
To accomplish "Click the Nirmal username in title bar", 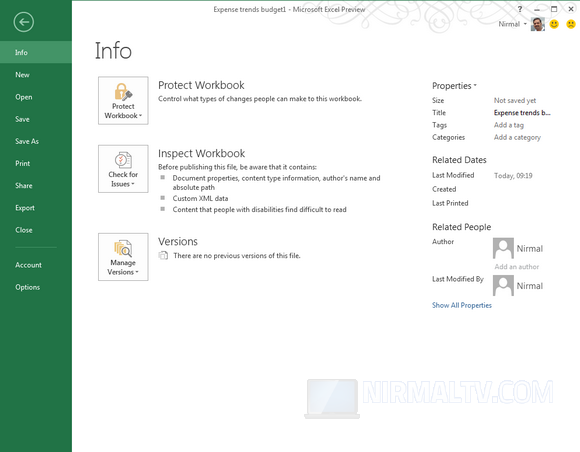I will [509, 24].
